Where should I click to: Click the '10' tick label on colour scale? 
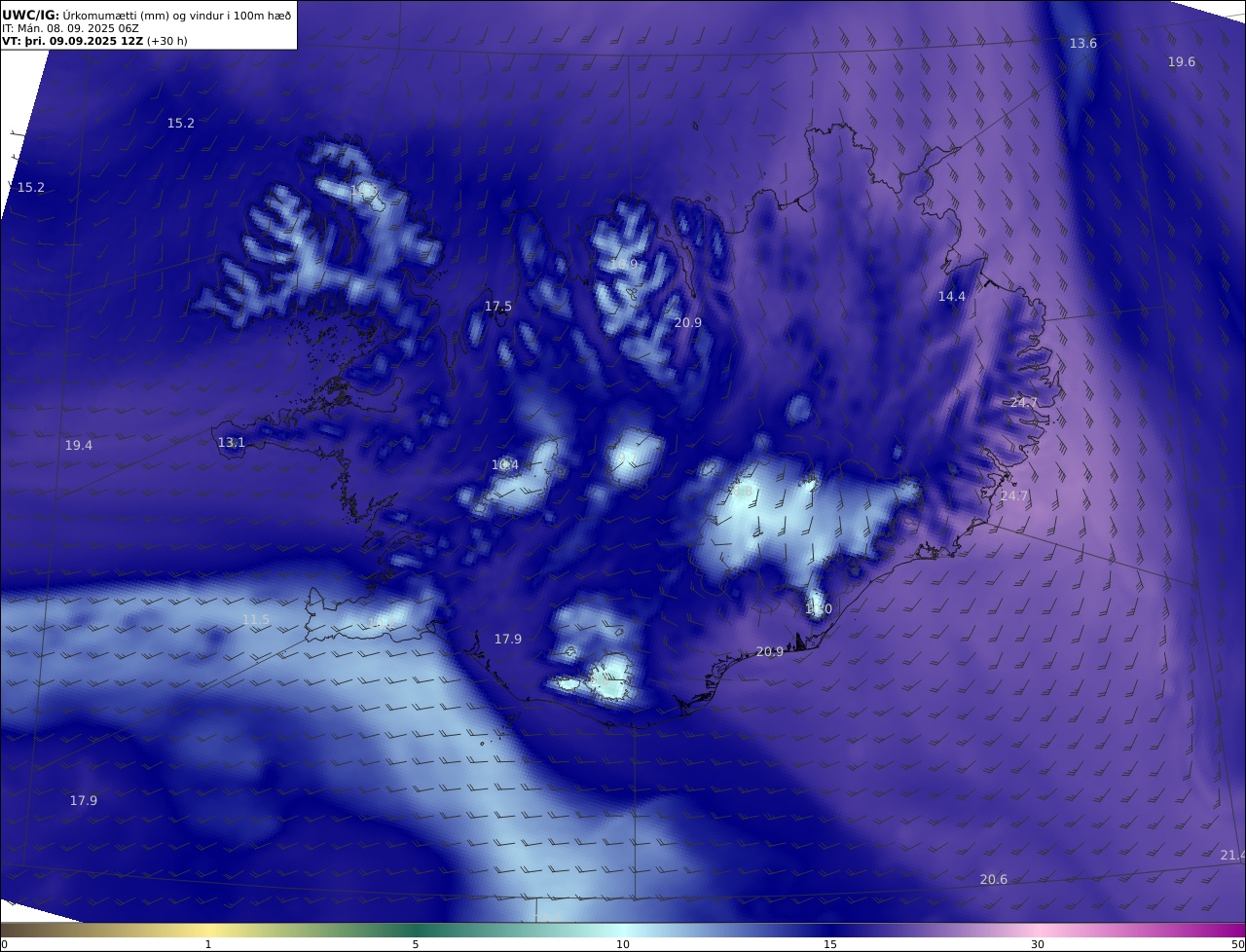tap(623, 944)
